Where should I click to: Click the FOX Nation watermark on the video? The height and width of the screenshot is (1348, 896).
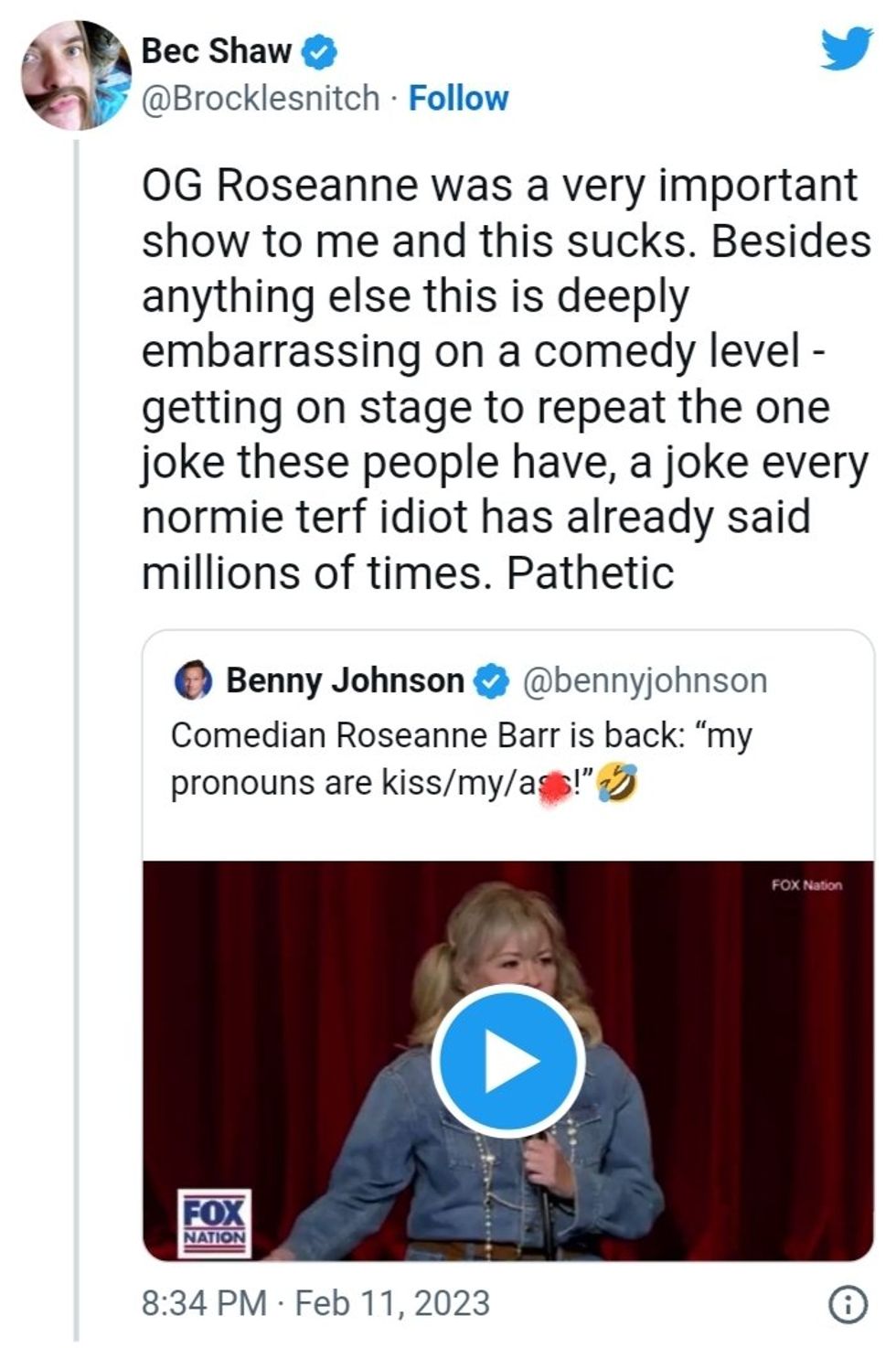pos(805,885)
